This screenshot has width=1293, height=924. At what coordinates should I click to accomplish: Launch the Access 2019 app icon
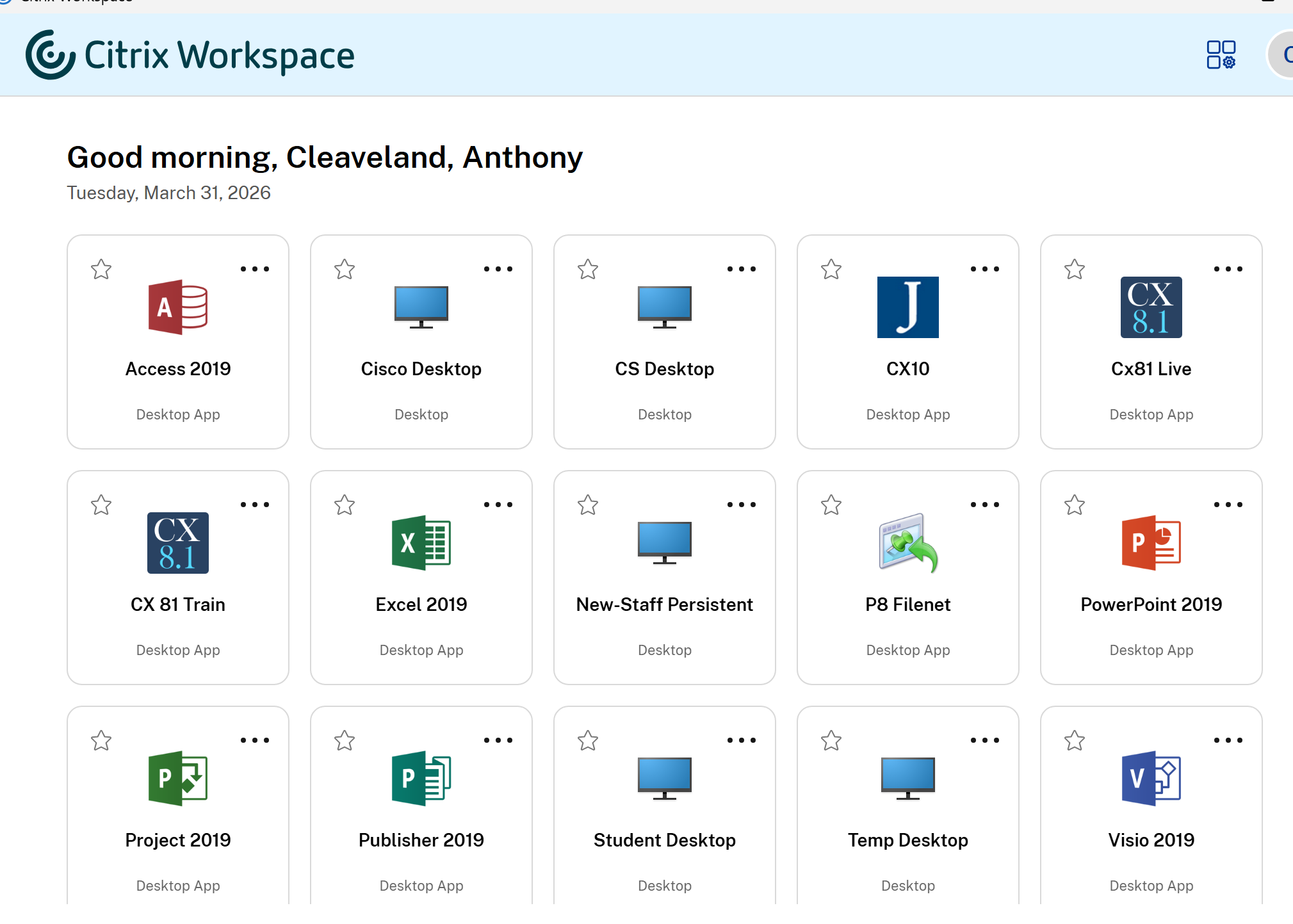click(x=178, y=307)
